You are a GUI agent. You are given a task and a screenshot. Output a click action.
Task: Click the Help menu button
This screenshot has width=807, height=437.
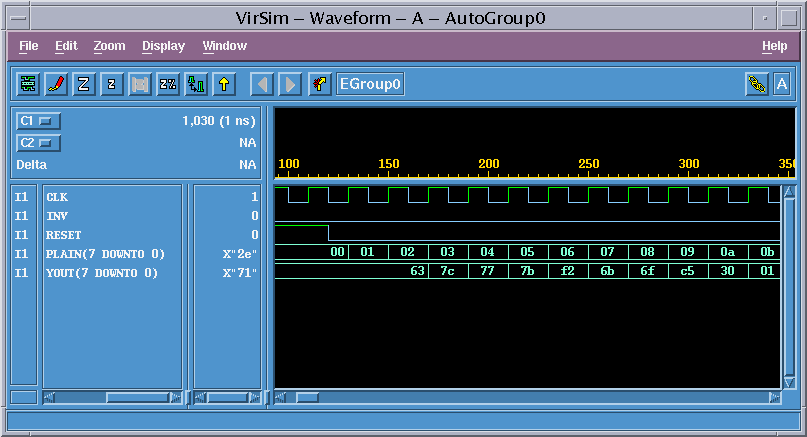tap(774, 46)
